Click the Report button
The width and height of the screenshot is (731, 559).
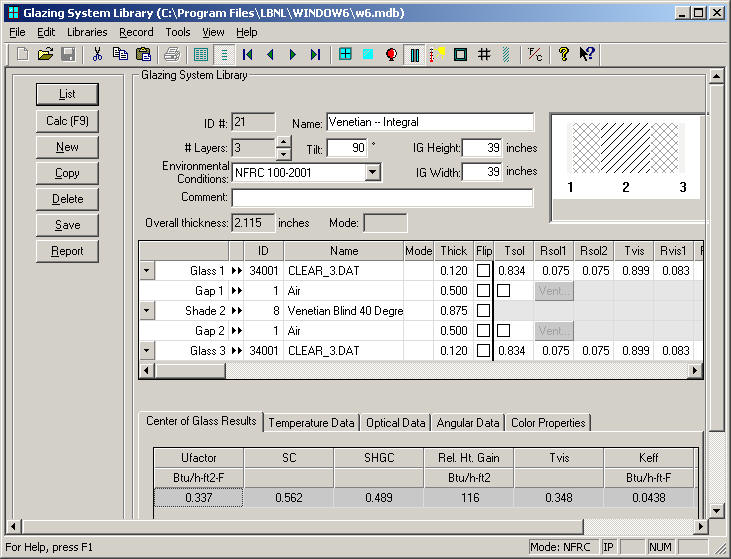point(67,251)
